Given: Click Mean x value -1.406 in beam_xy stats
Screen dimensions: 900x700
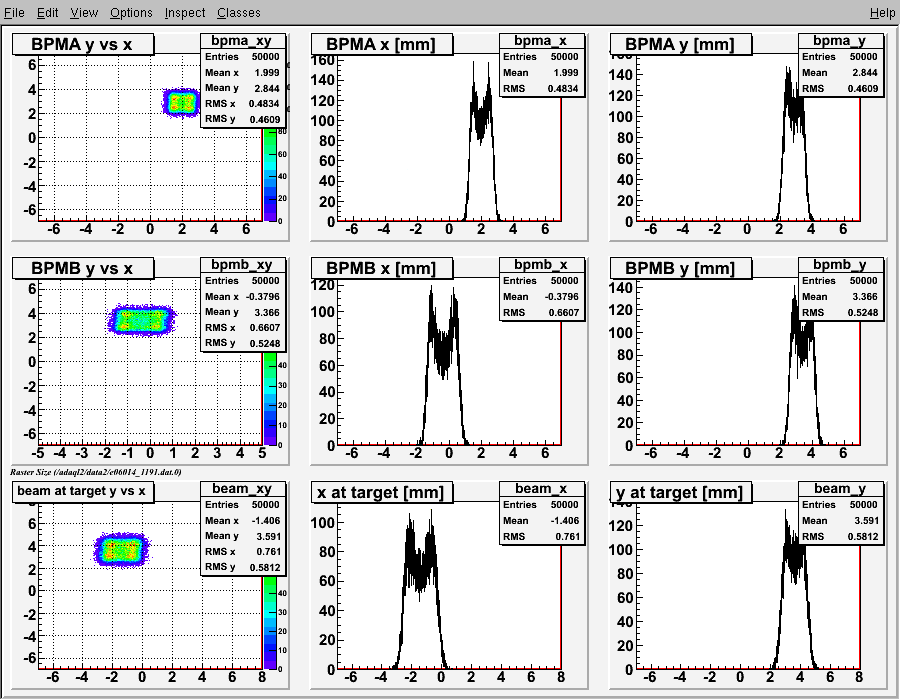Looking at the screenshot, I should pyautogui.click(x=266, y=520).
